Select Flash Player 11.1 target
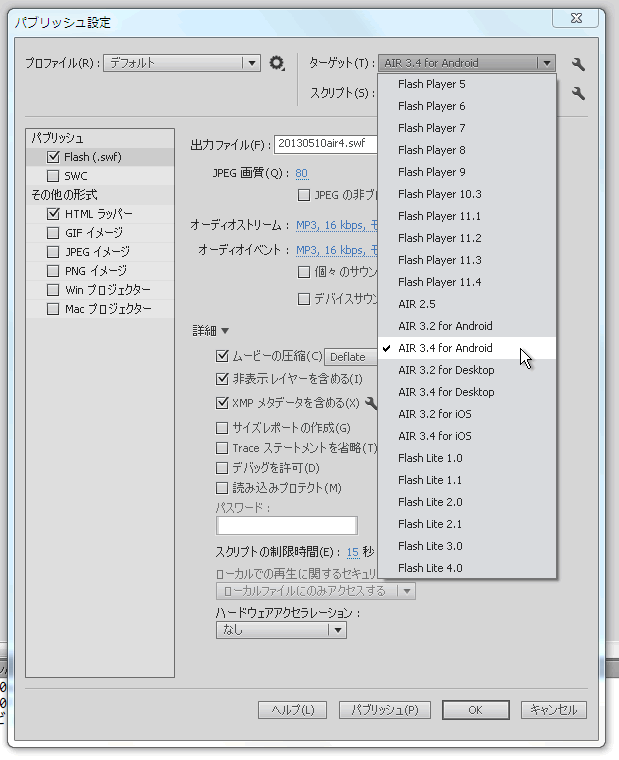The image size is (619, 760). 467,216
